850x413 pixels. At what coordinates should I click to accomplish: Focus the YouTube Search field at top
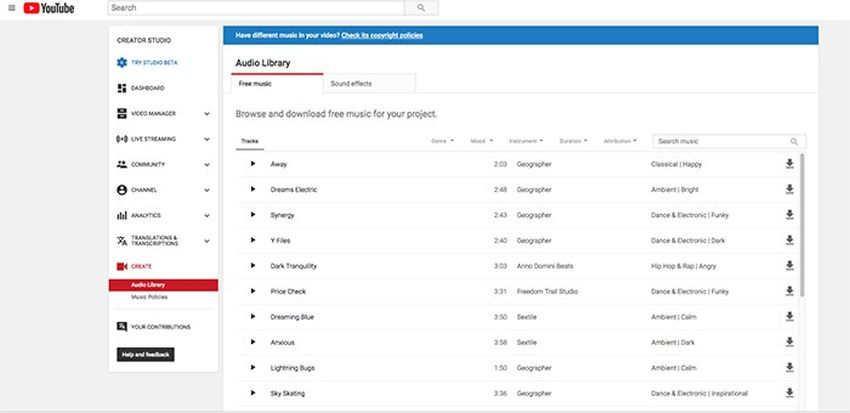256,8
